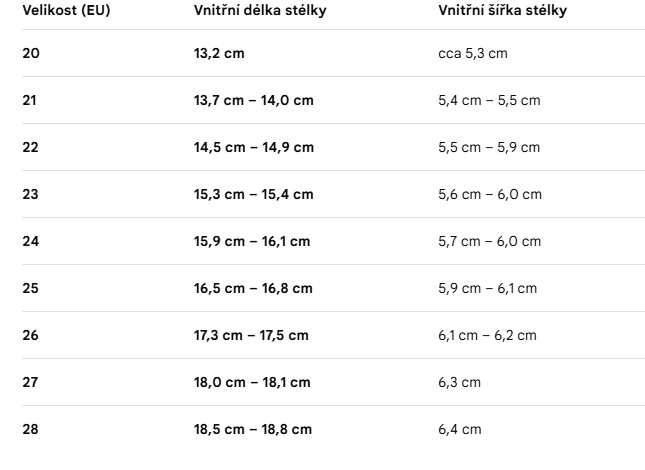
Task: Click the Vnitřní šířka stélky header
Action: [502, 10]
